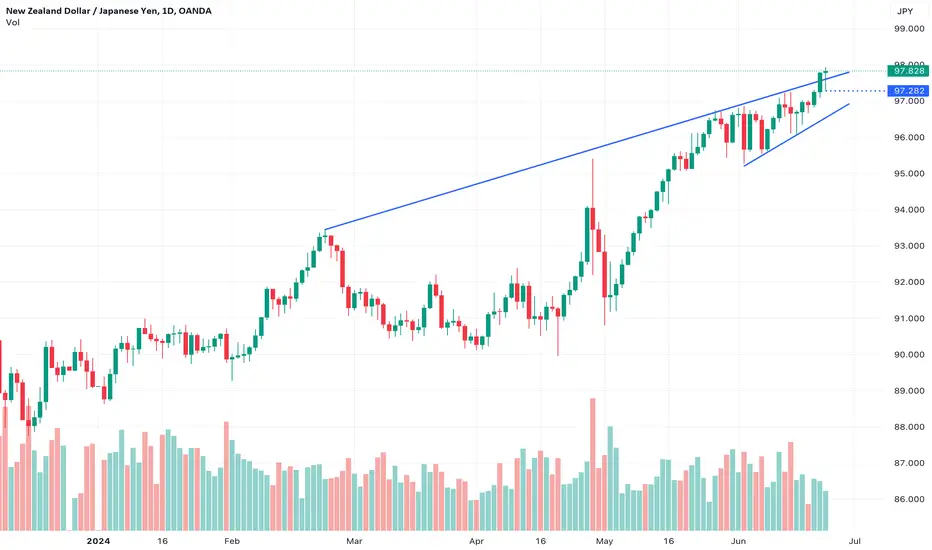Select the Vol indicator label
Screen dimensions: 932x550
pos(12,23)
